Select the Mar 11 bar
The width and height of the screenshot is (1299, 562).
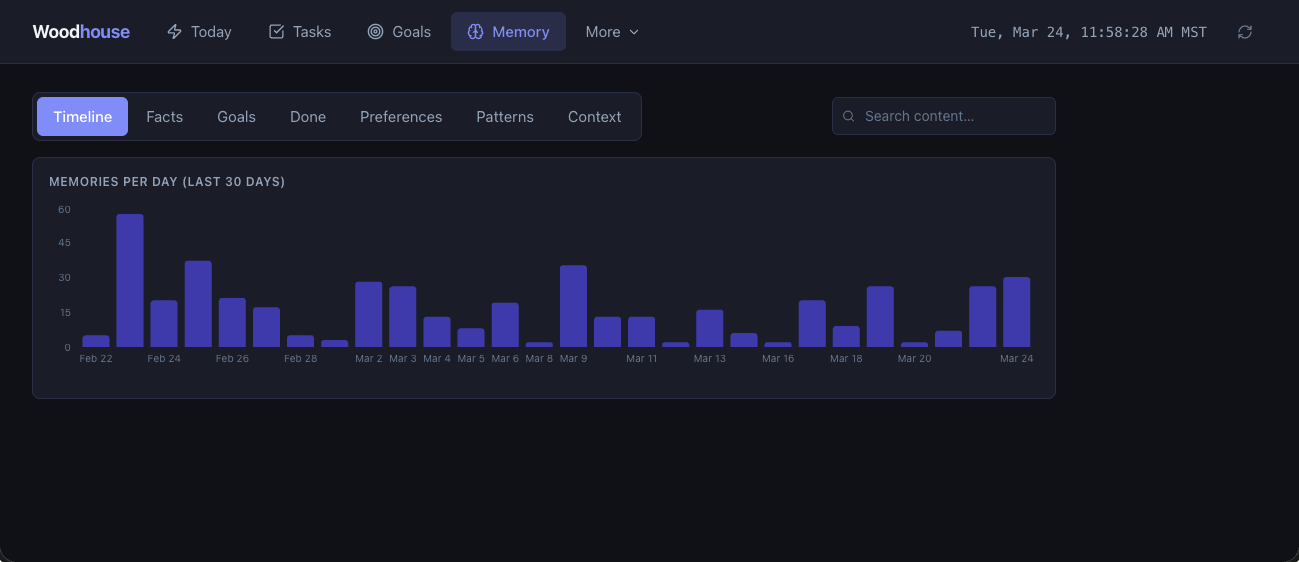click(x=642, y=332)
